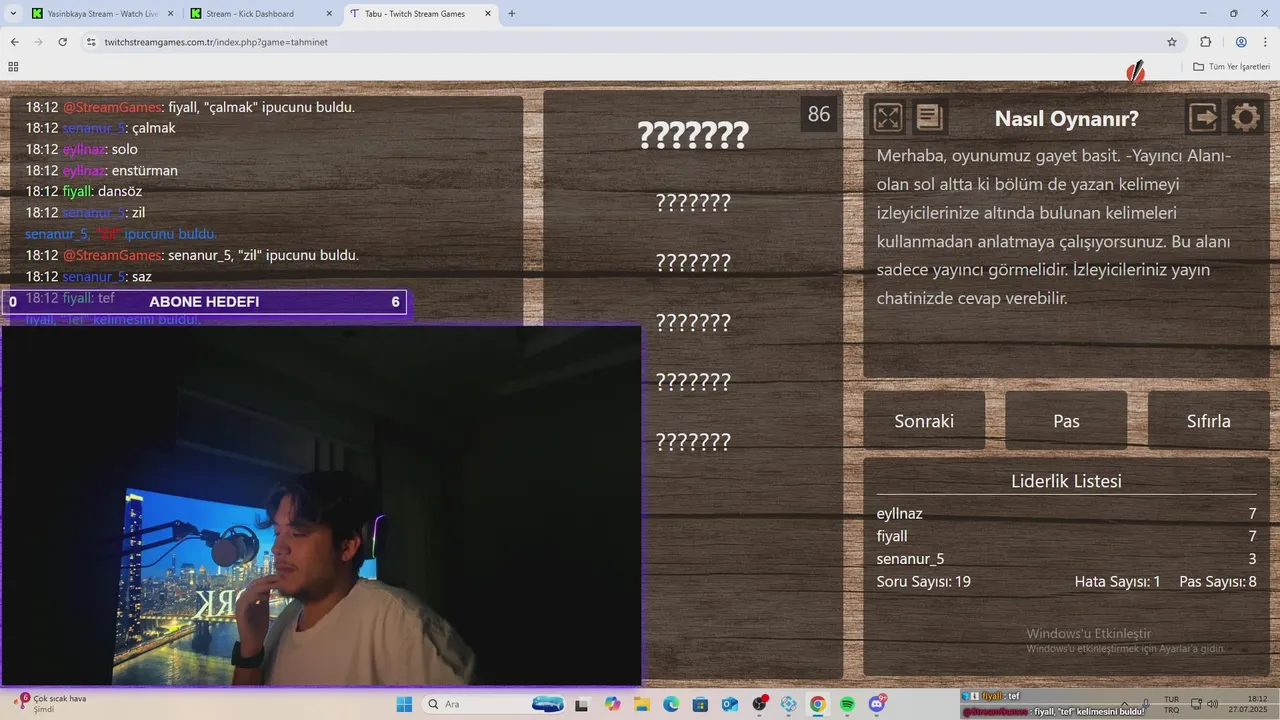
Task: Open Microsoft Store from the taskbar
Action: click(700, 704)
